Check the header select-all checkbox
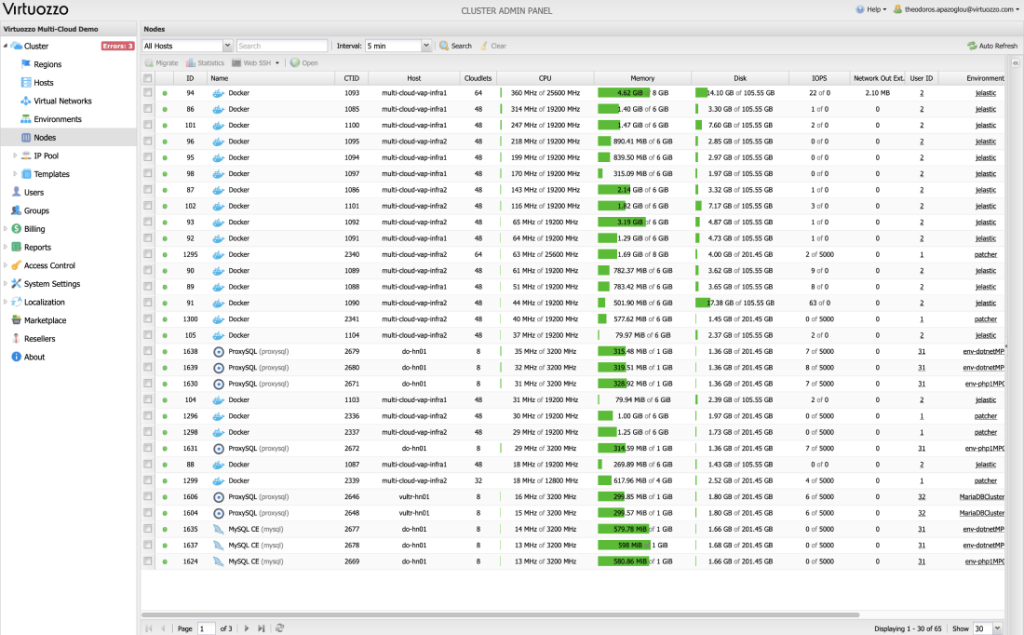This screenshot has width=1024, height=635. tap(148, 78)
